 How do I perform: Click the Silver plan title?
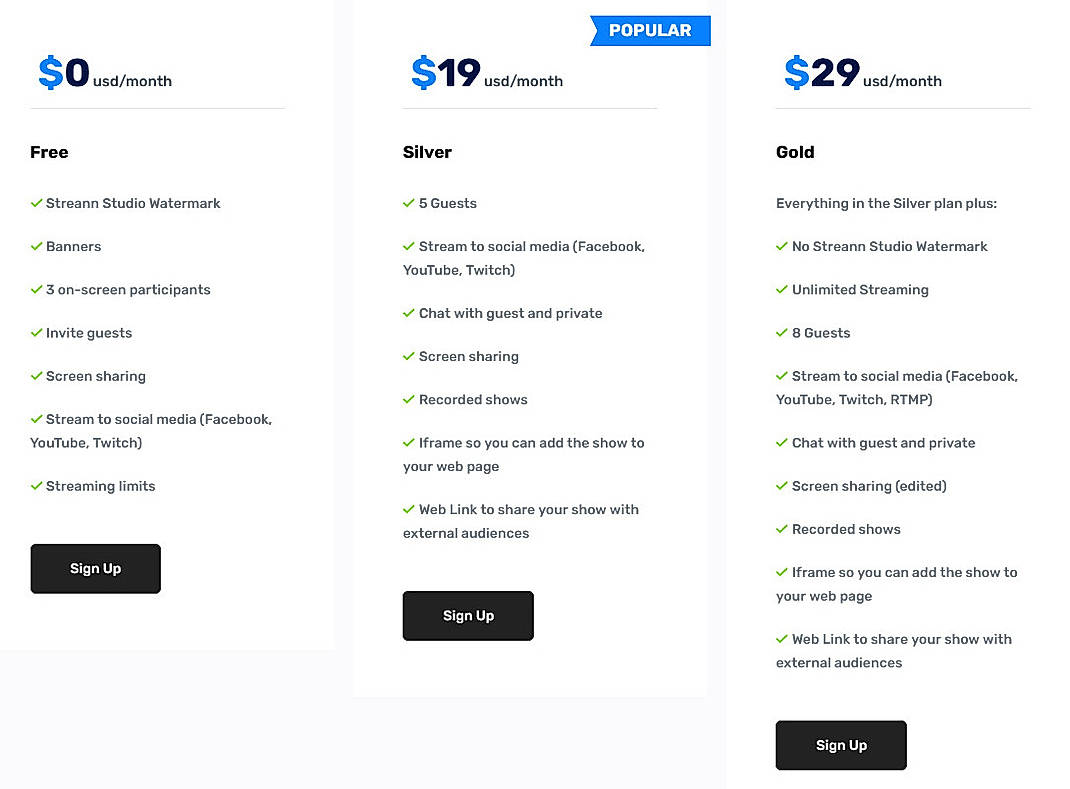427,152
